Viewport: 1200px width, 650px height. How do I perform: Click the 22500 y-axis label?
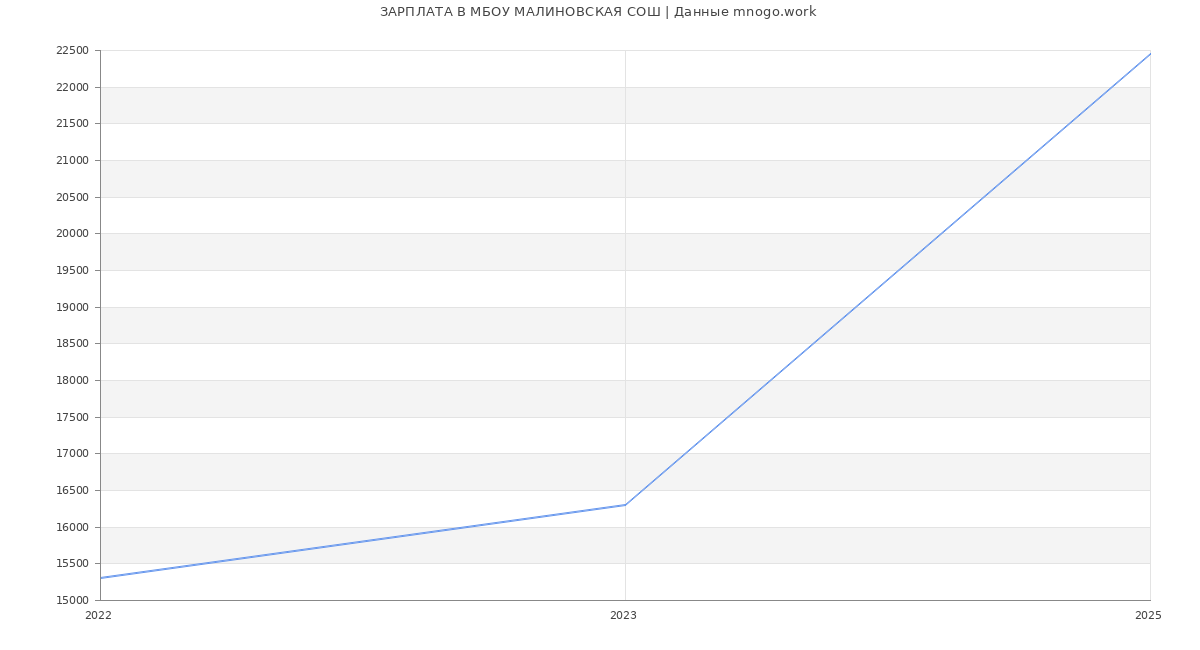(72, 51)
